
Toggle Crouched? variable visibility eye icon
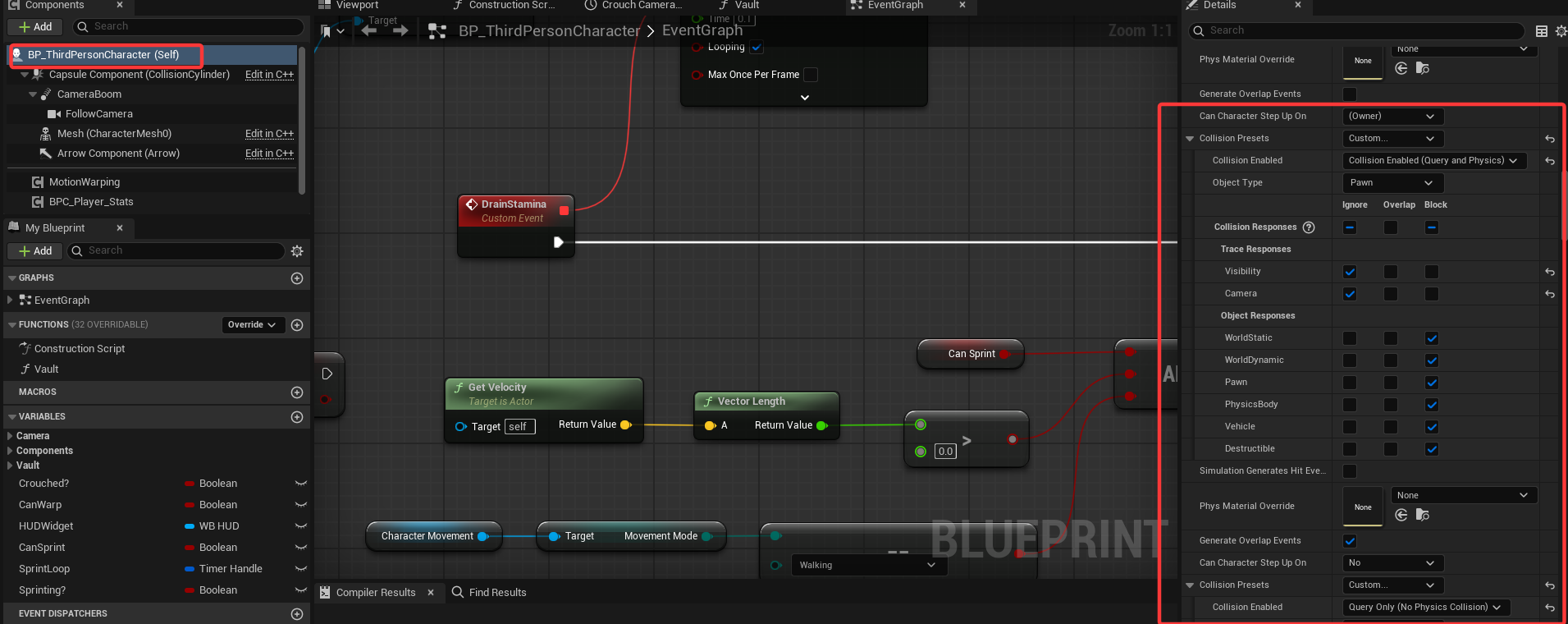click(x=301, y=484)
